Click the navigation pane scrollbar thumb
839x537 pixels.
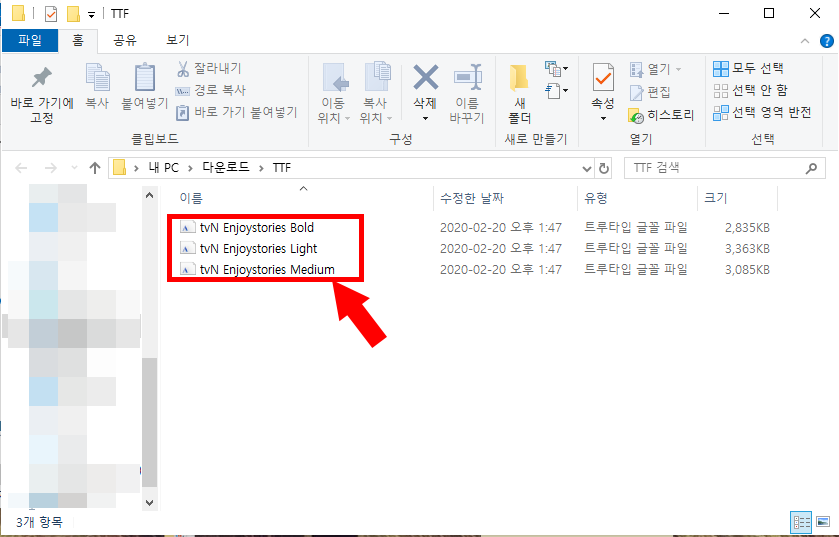150,422
